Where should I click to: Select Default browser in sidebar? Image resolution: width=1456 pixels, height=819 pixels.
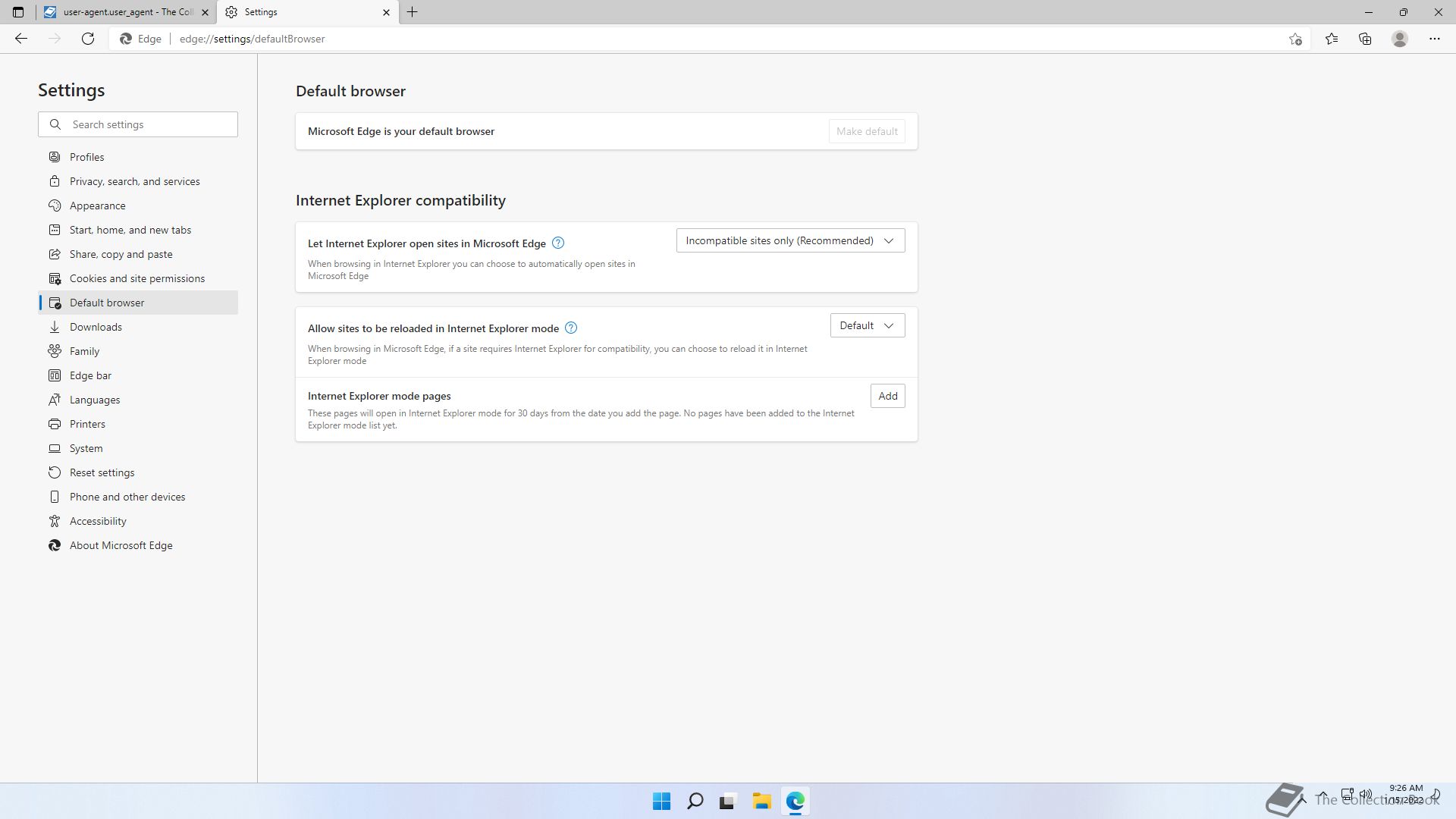point(138,303)
